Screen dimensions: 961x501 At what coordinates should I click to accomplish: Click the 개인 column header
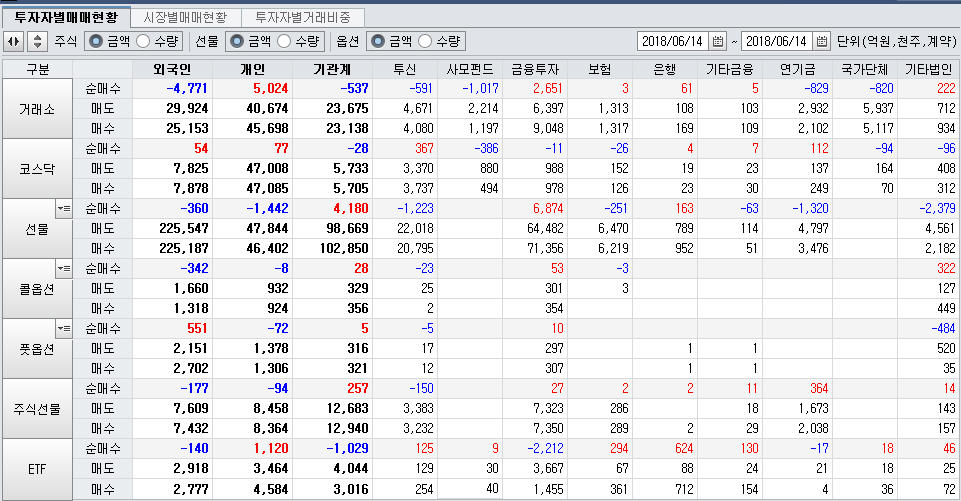click(253, 69)
